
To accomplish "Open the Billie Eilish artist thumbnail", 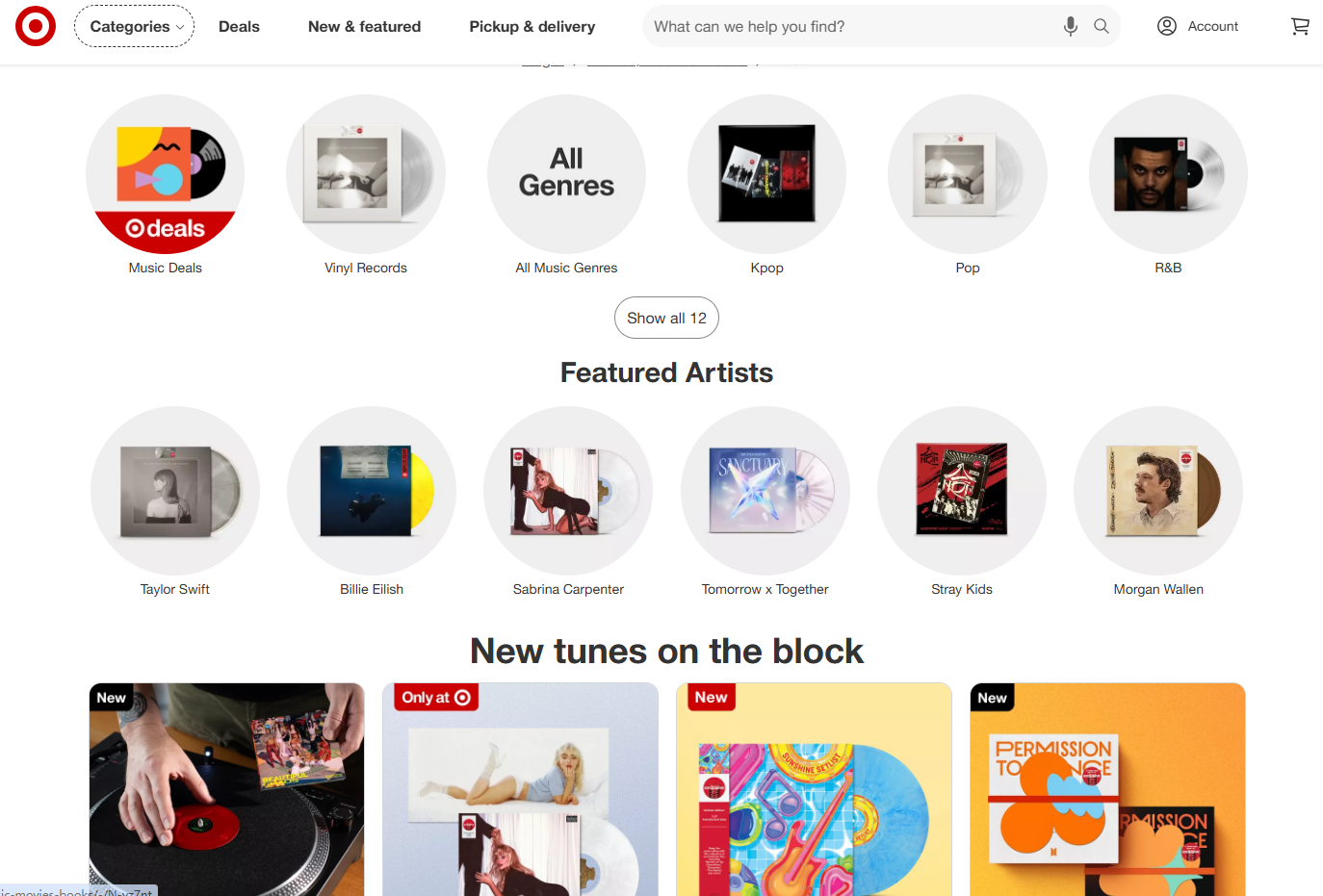I will (x=372, y=491).
